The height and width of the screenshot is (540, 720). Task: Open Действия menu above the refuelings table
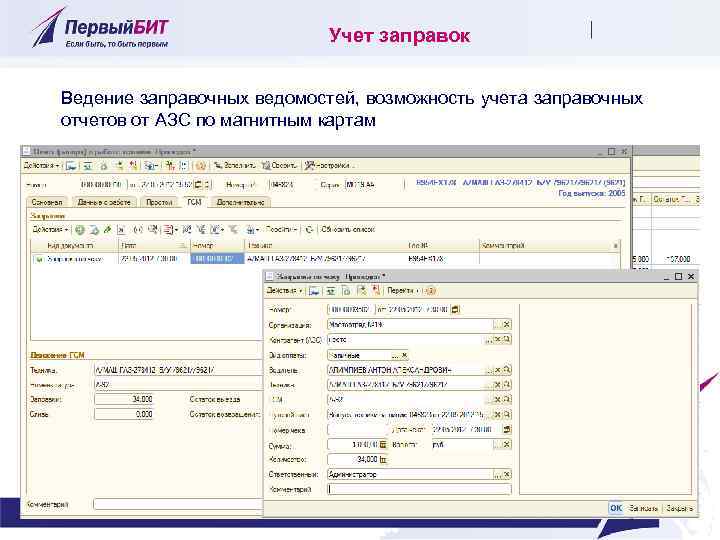click(50, 229)
